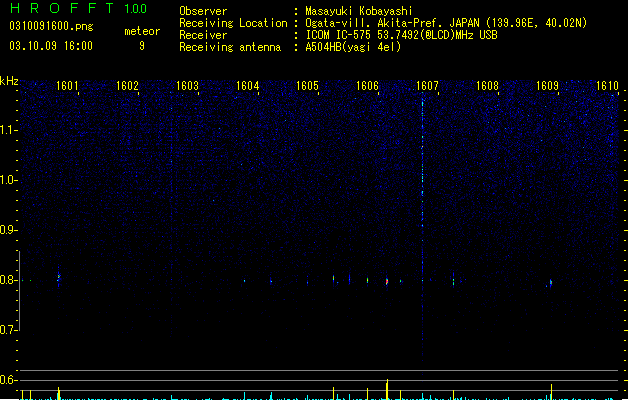Image resolution: width=629 pixels, height=400 pixels.
Task: Select the 1608 time marker
Action: click(487, 86)
